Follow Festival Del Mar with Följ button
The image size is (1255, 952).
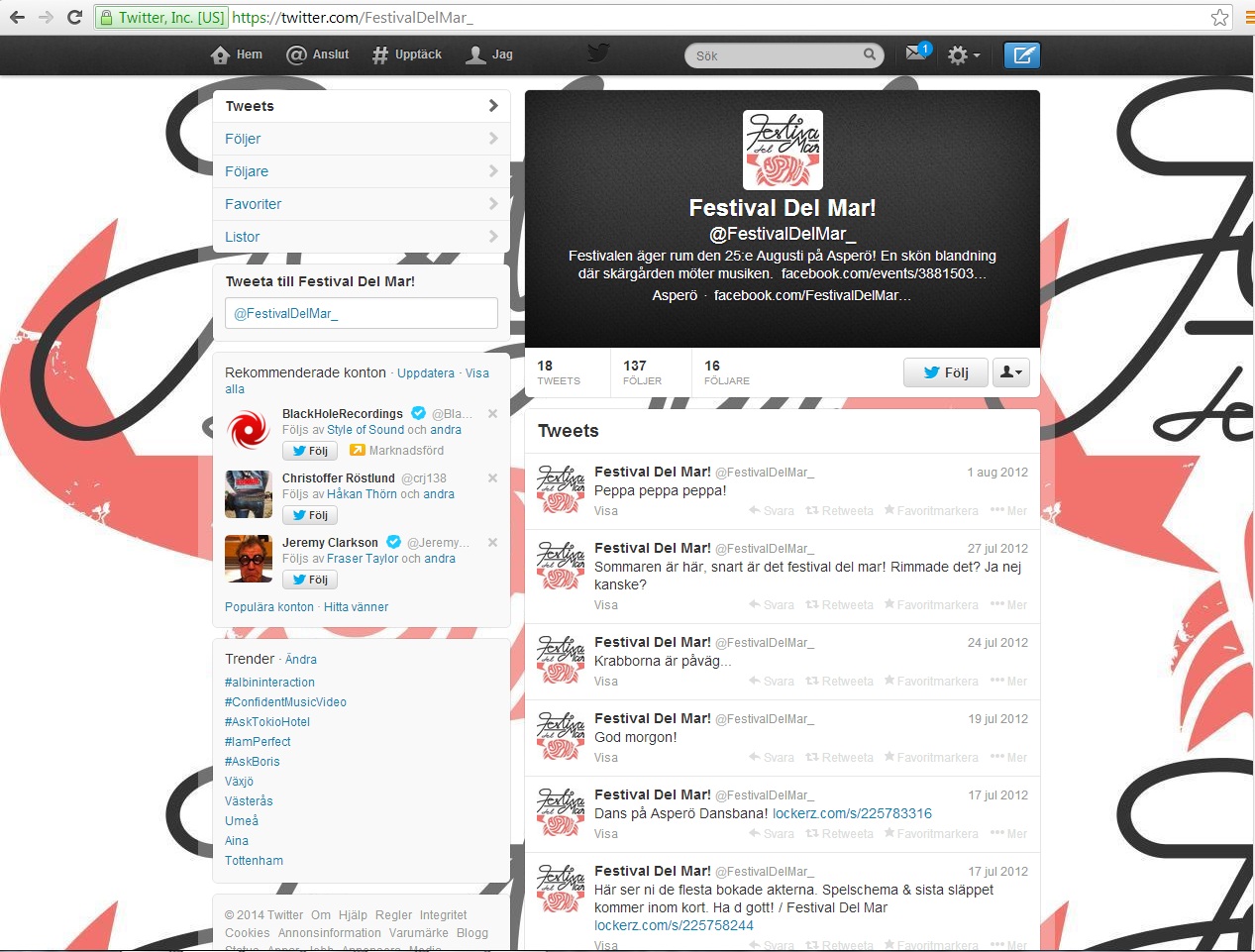tap(946, 372)
